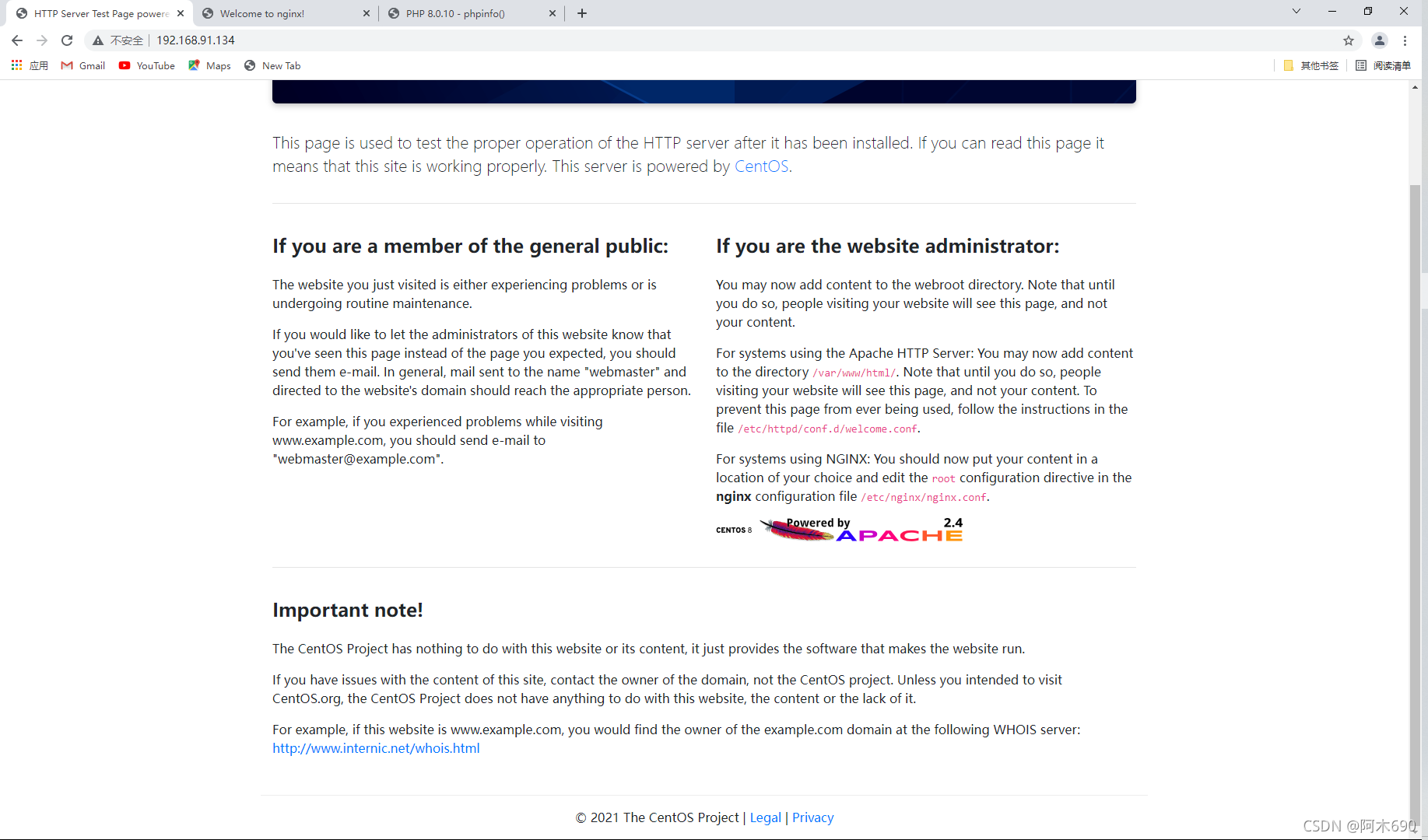
Task: Click the /etc/httpd/conf.d/welcome.conf path text
Action: (827, 429)
